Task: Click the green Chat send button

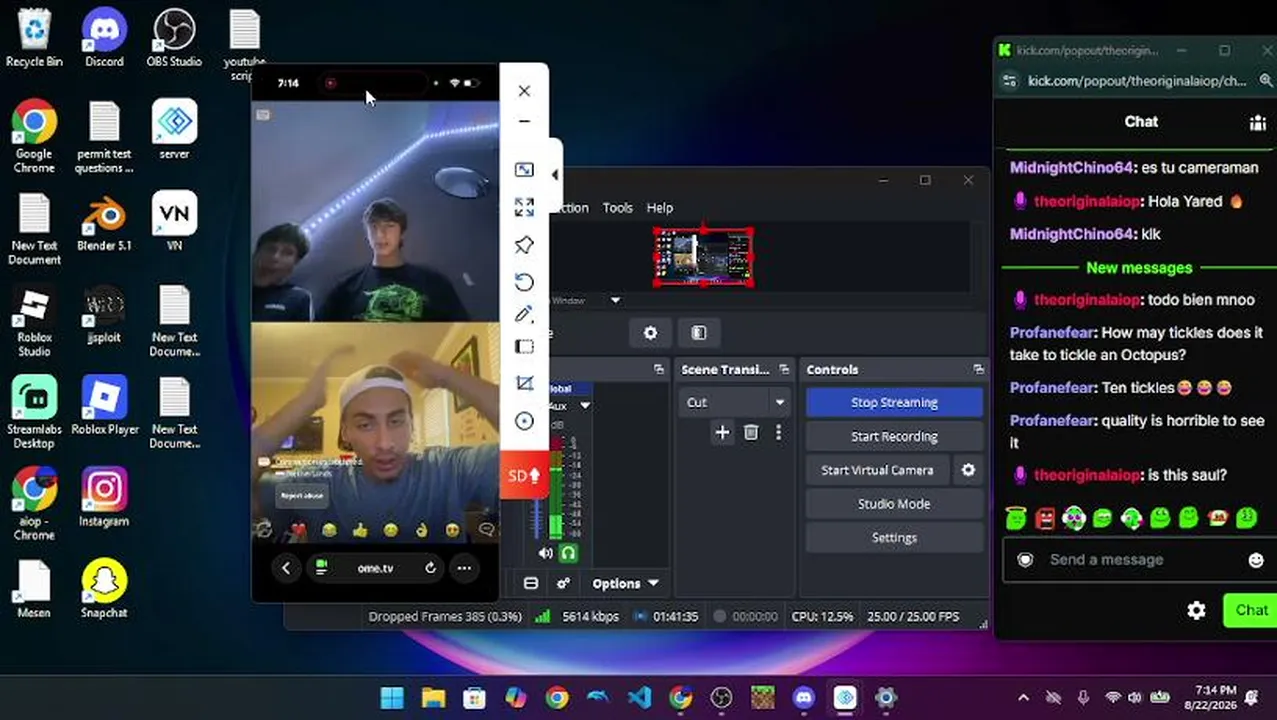Action: (x=1250, y=610)
